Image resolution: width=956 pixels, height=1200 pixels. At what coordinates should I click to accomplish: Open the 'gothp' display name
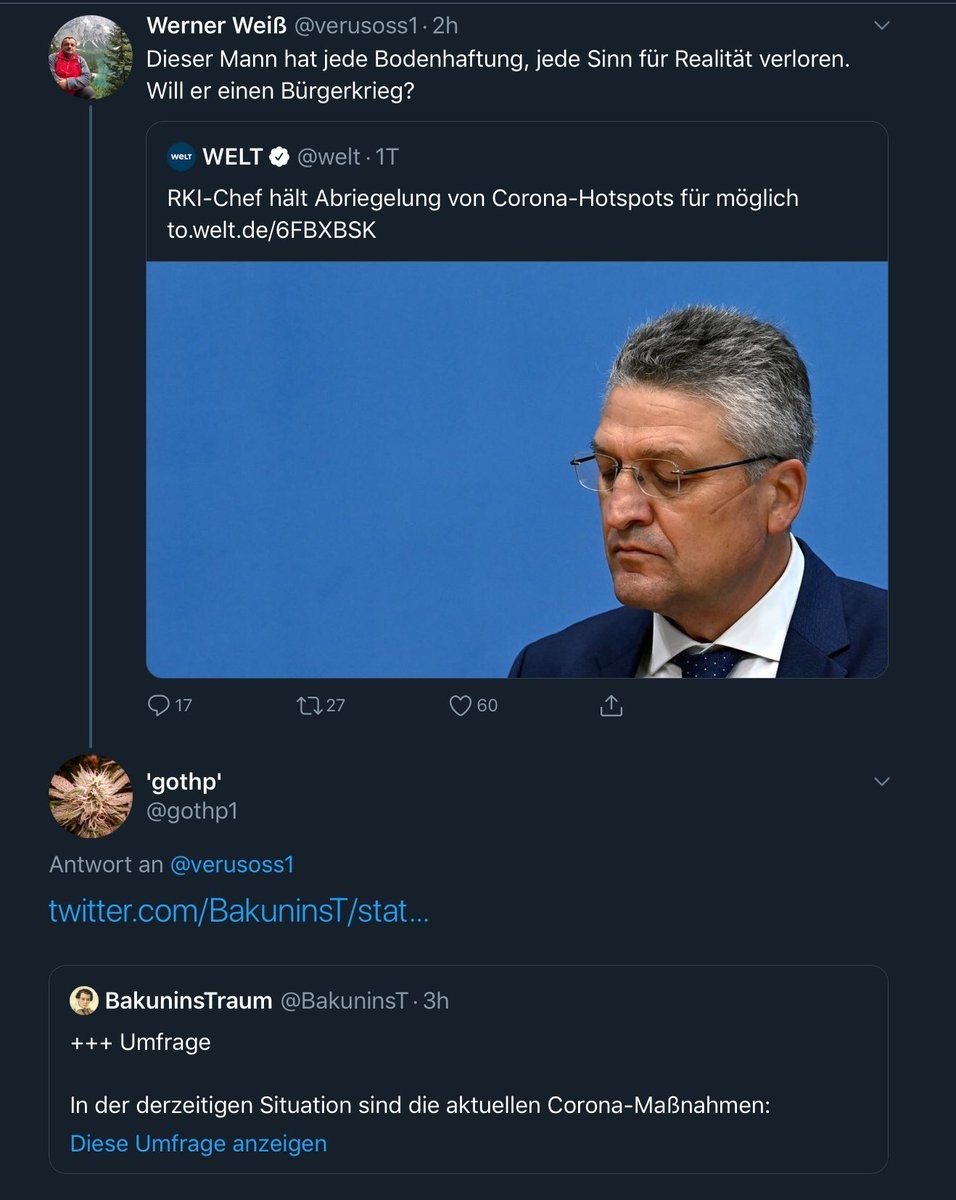click(183, 781)
